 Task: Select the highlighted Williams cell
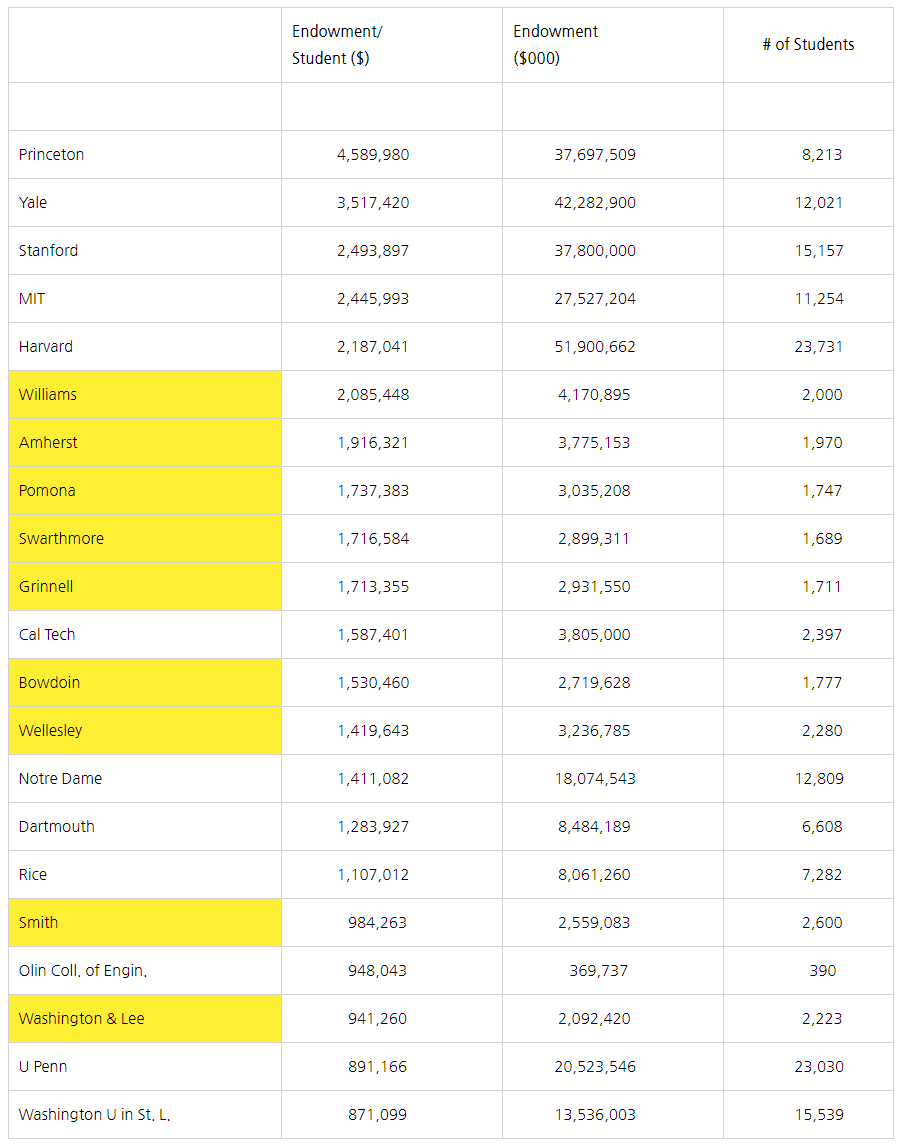point(48,395)
